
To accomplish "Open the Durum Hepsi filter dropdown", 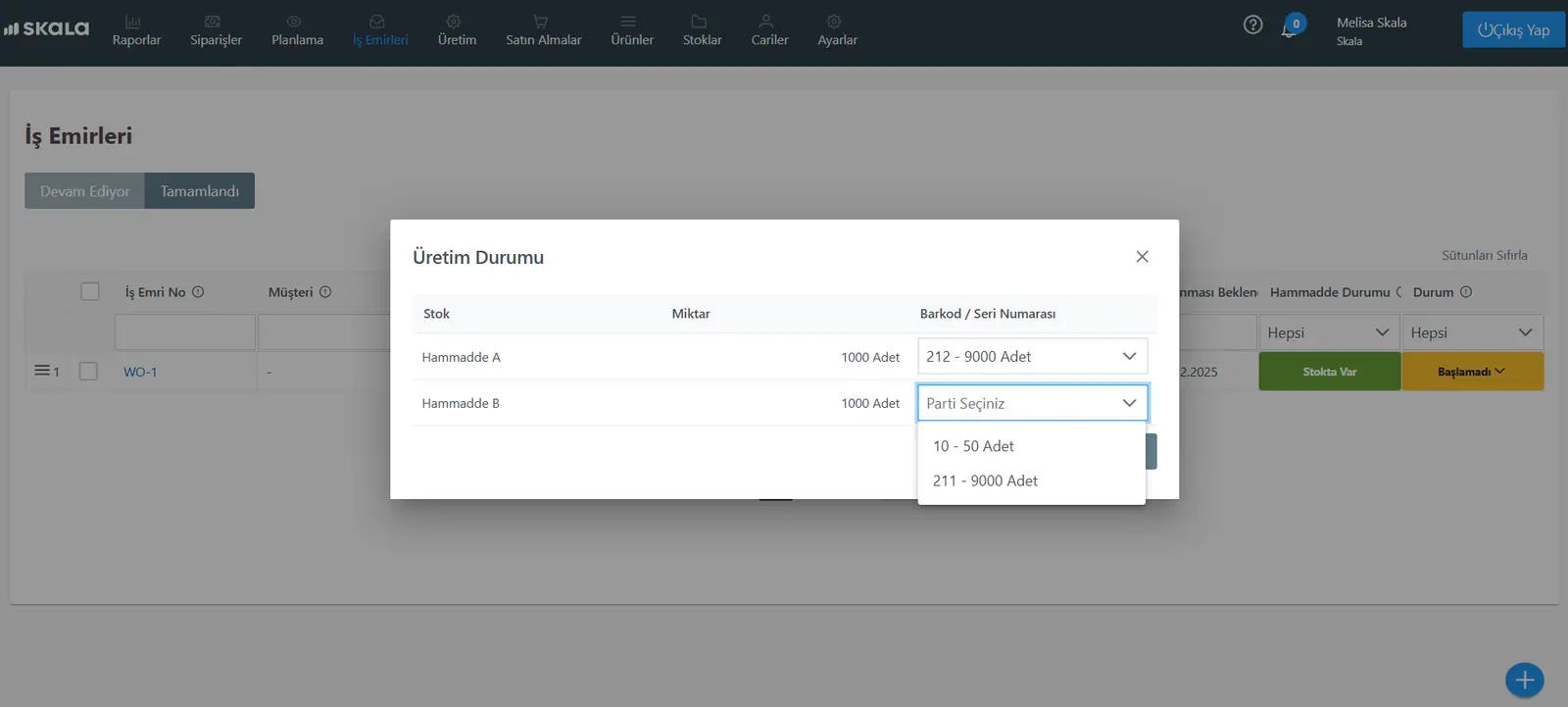I will 1472,332.
